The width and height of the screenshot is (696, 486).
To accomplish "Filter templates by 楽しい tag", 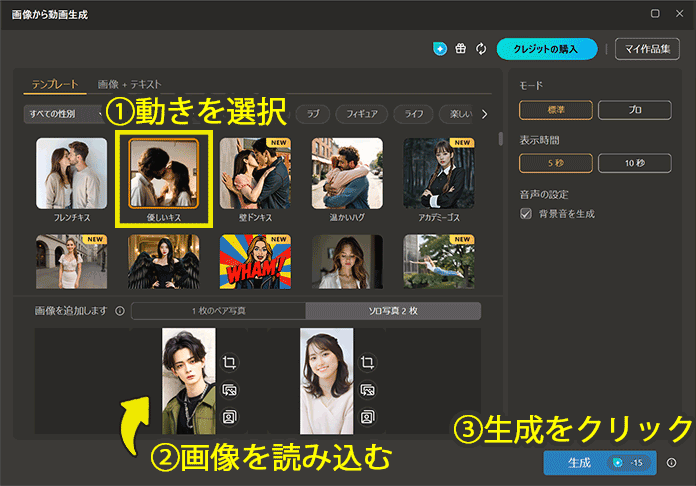I will pyautogui.click(x=458, y=114).
